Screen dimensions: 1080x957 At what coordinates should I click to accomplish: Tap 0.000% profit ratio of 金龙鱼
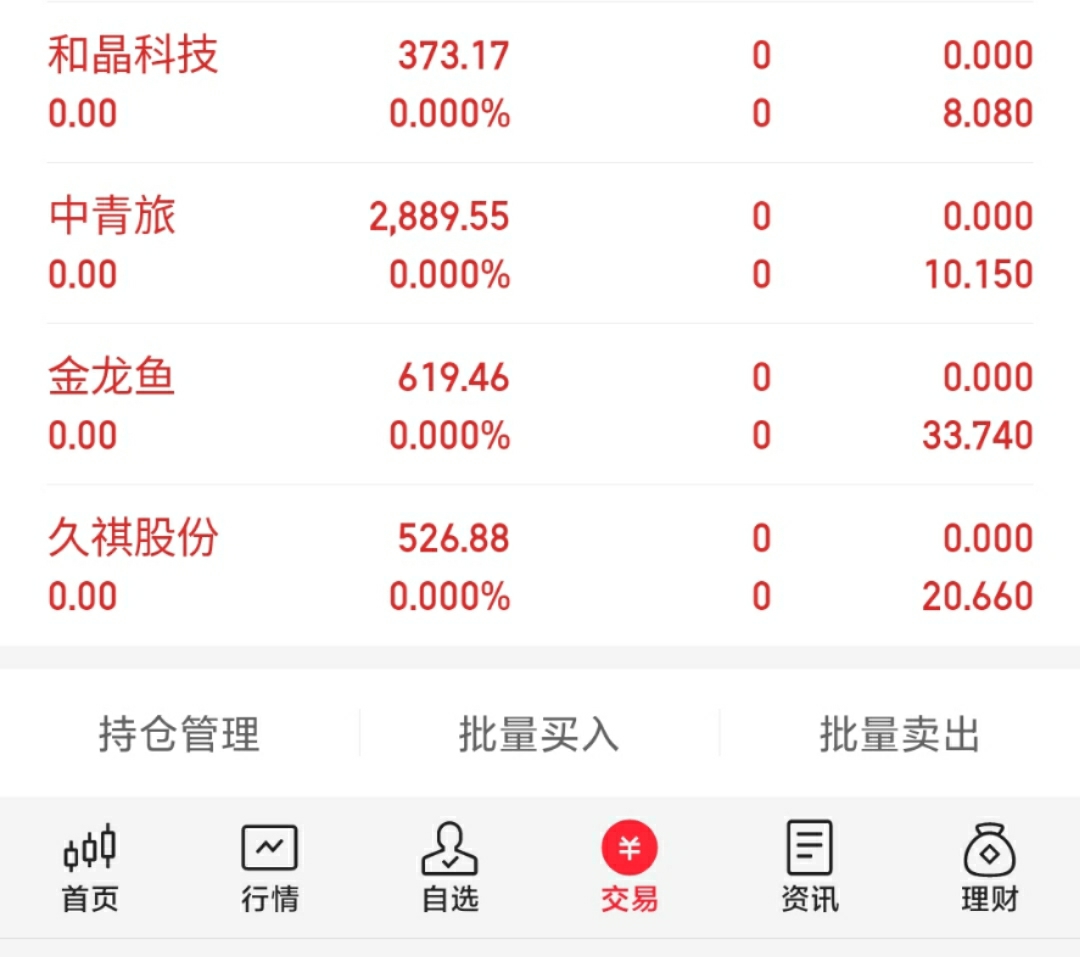(449, 435)
